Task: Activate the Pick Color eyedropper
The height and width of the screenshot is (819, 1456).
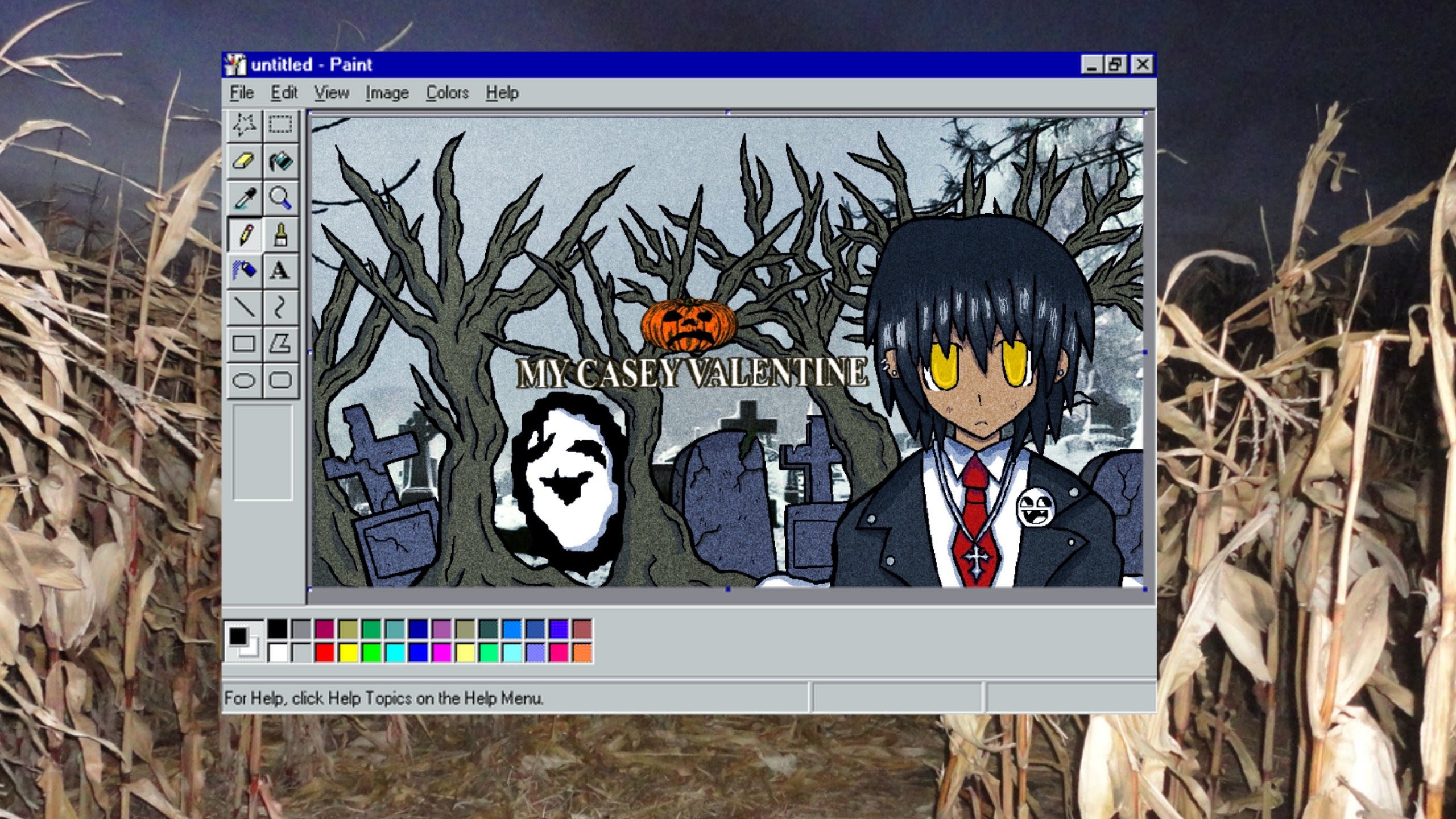Action: pyautogui.click(x=244, y=198)
